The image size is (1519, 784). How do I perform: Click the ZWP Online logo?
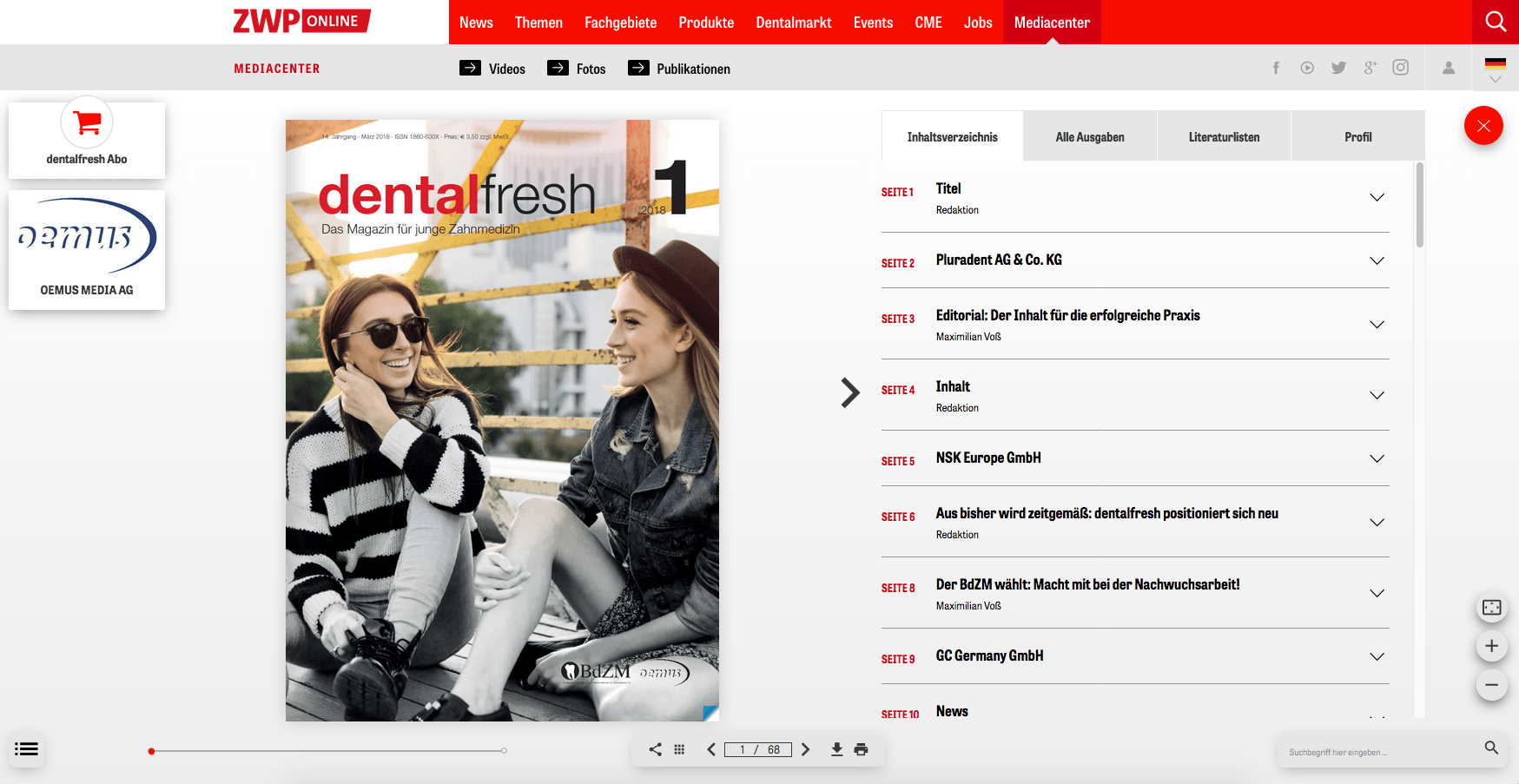301,21
